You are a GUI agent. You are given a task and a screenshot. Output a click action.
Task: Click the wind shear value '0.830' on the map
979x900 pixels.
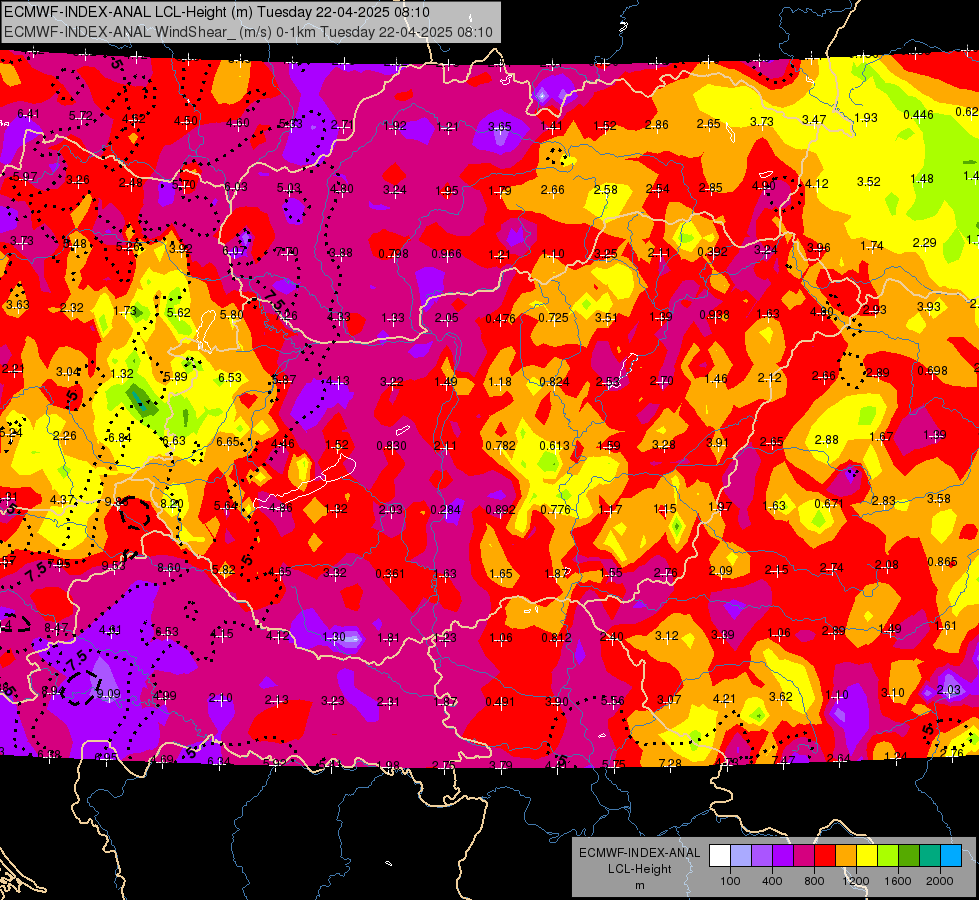coord(391,445)
